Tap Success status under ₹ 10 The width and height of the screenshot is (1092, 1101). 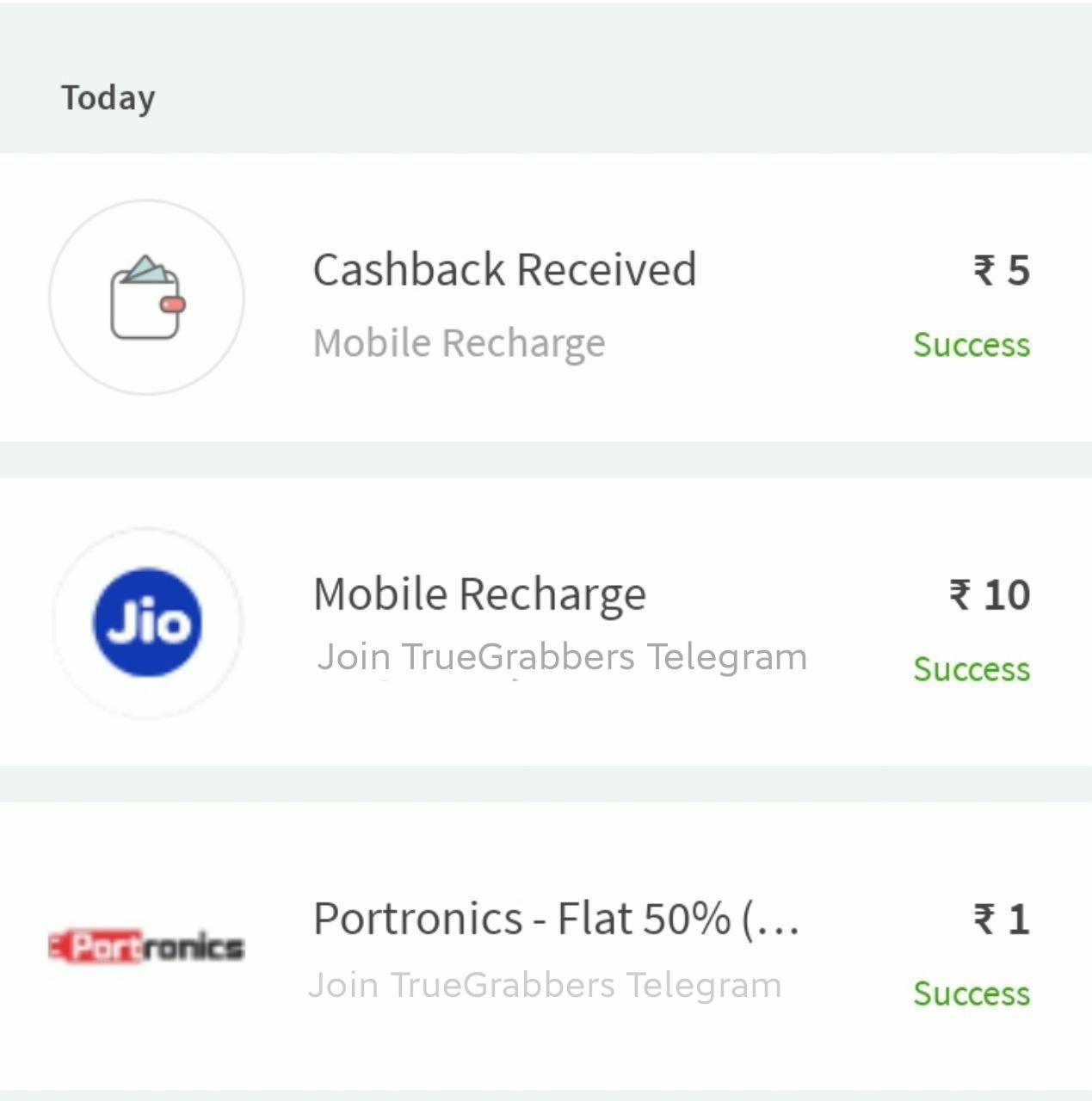point(972,669)
